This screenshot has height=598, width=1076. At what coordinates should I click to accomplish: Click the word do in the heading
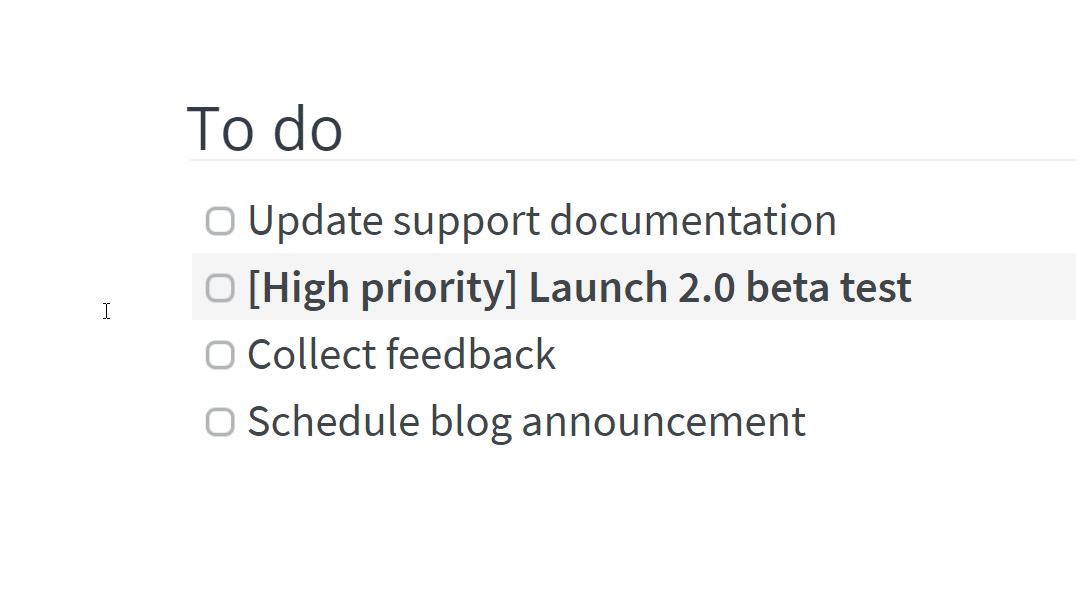tap(307, 128)
